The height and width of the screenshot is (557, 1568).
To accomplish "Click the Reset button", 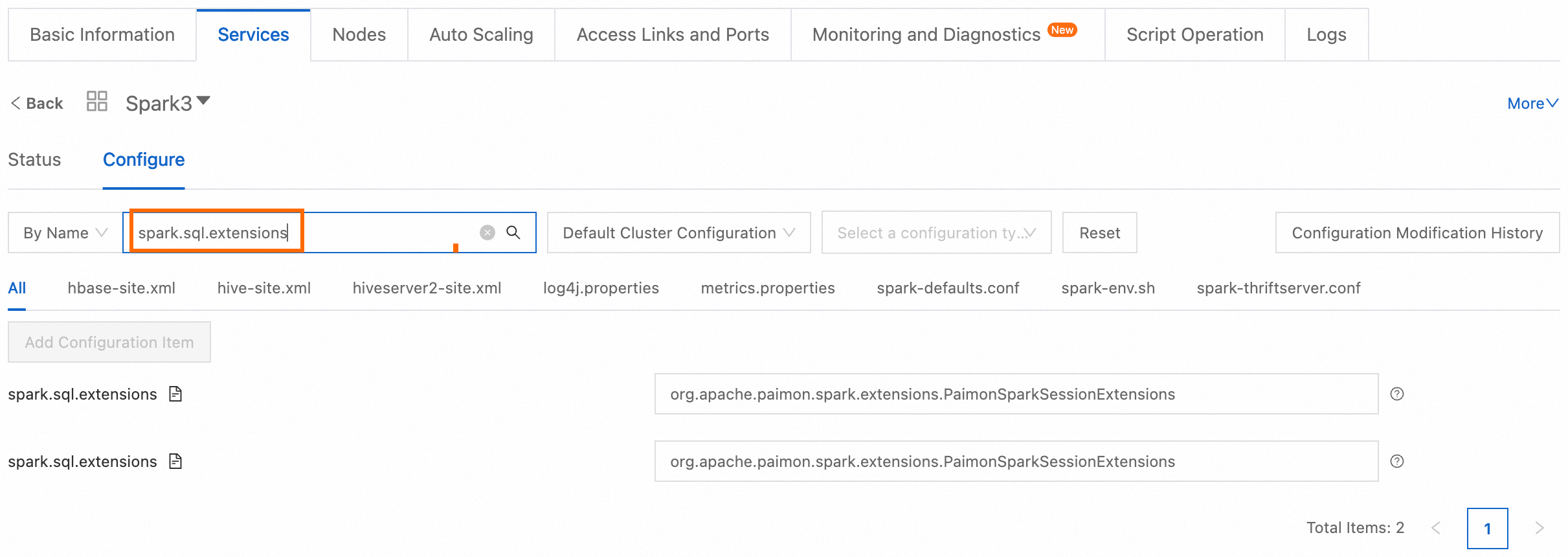I will pos(1099,233).
